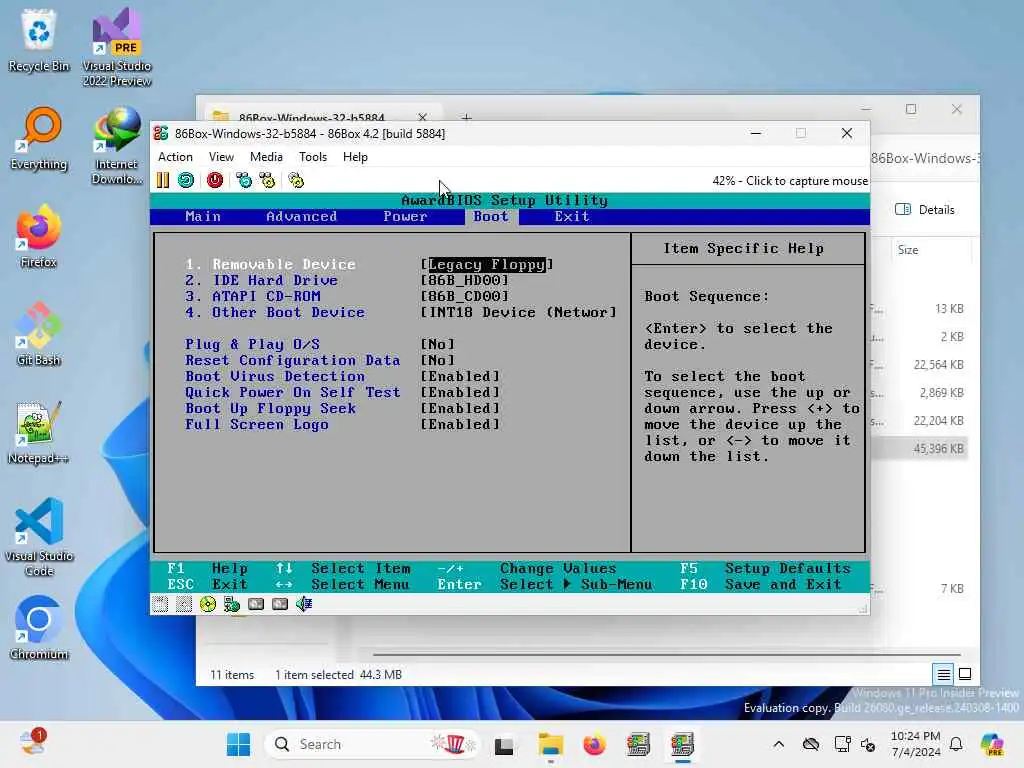
Task: Show hidden system tray icons chevron
Action: (x=778, y=744)
